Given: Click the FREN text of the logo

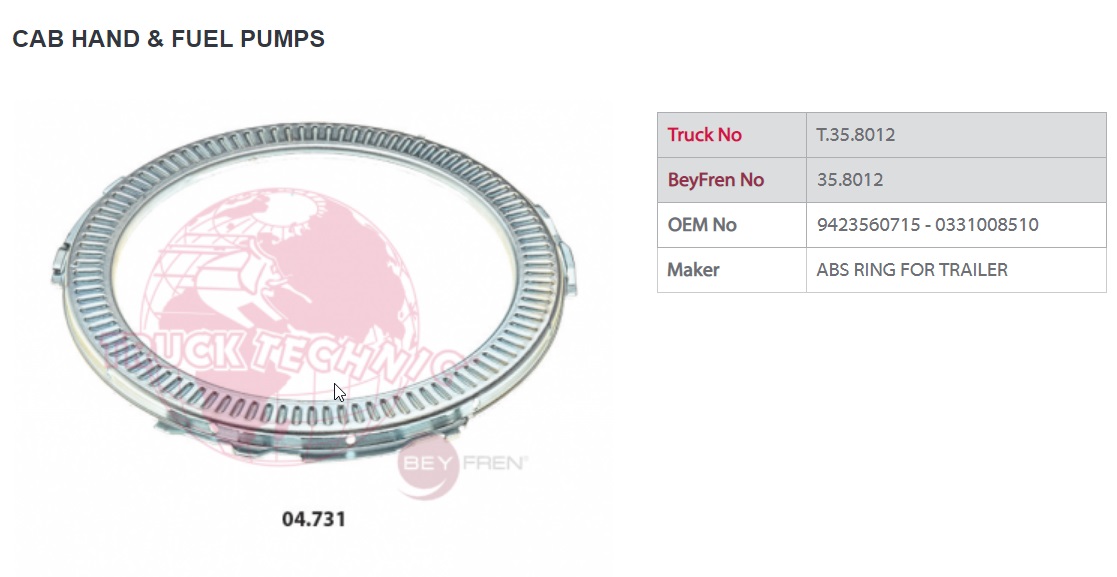Looking at the screenshot, I should (497, 464).
